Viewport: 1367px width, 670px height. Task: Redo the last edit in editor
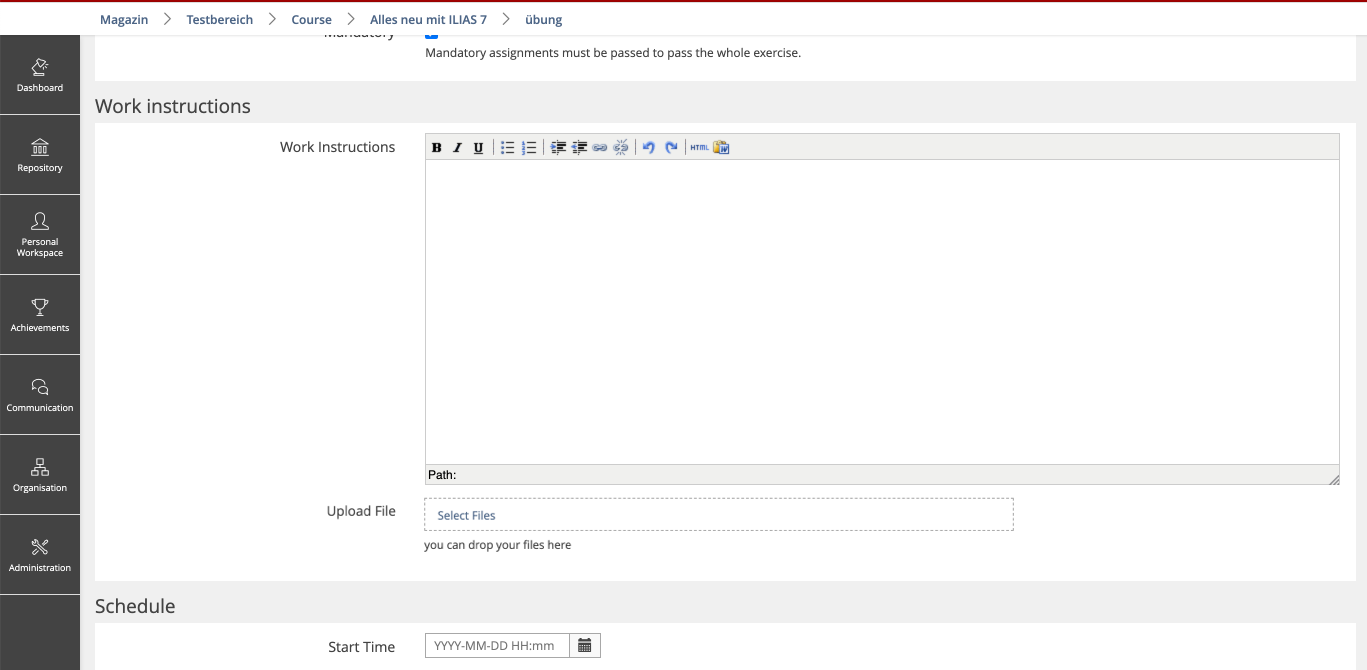tap(671, 148)
